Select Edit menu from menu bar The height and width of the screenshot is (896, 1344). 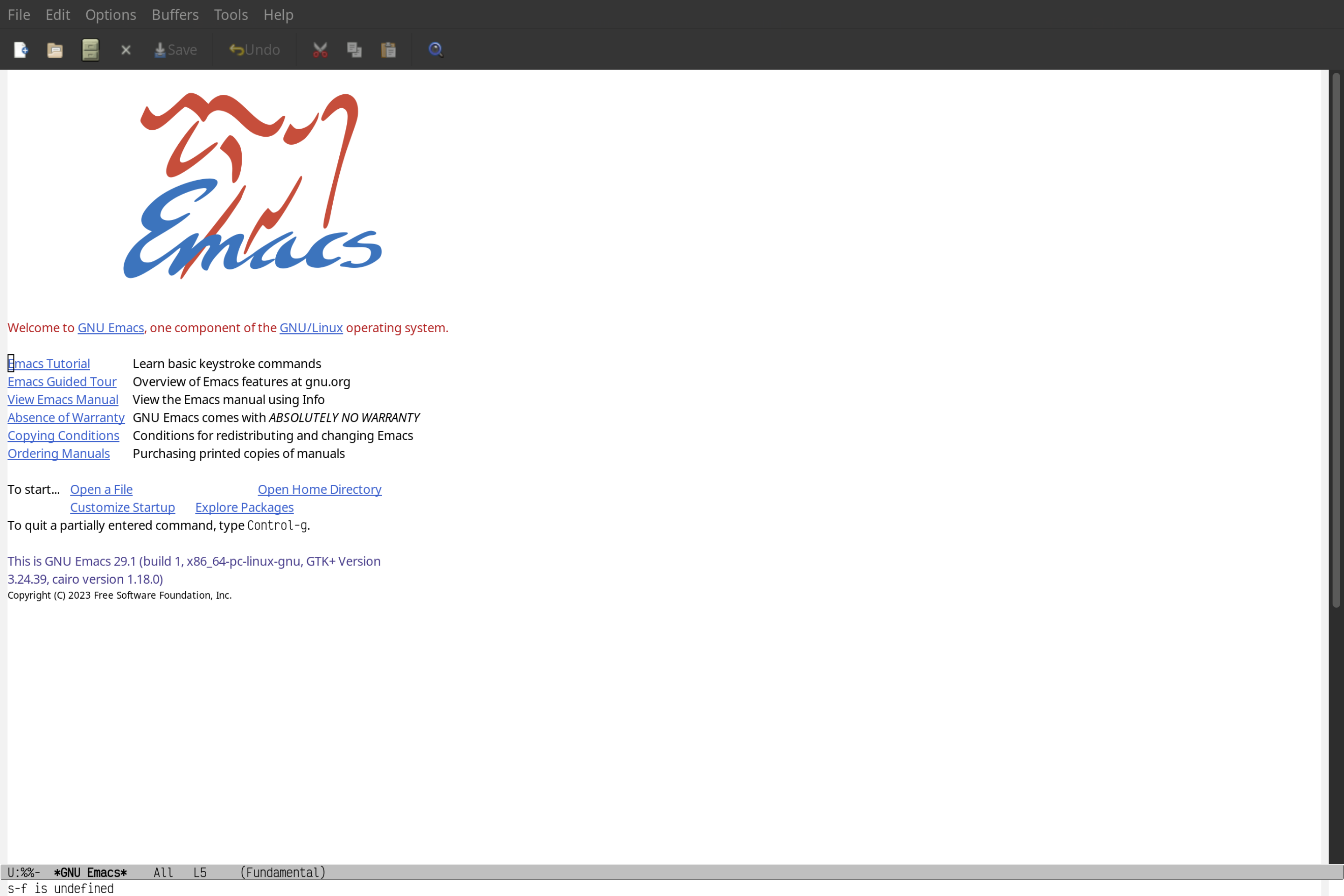(57, 14)
